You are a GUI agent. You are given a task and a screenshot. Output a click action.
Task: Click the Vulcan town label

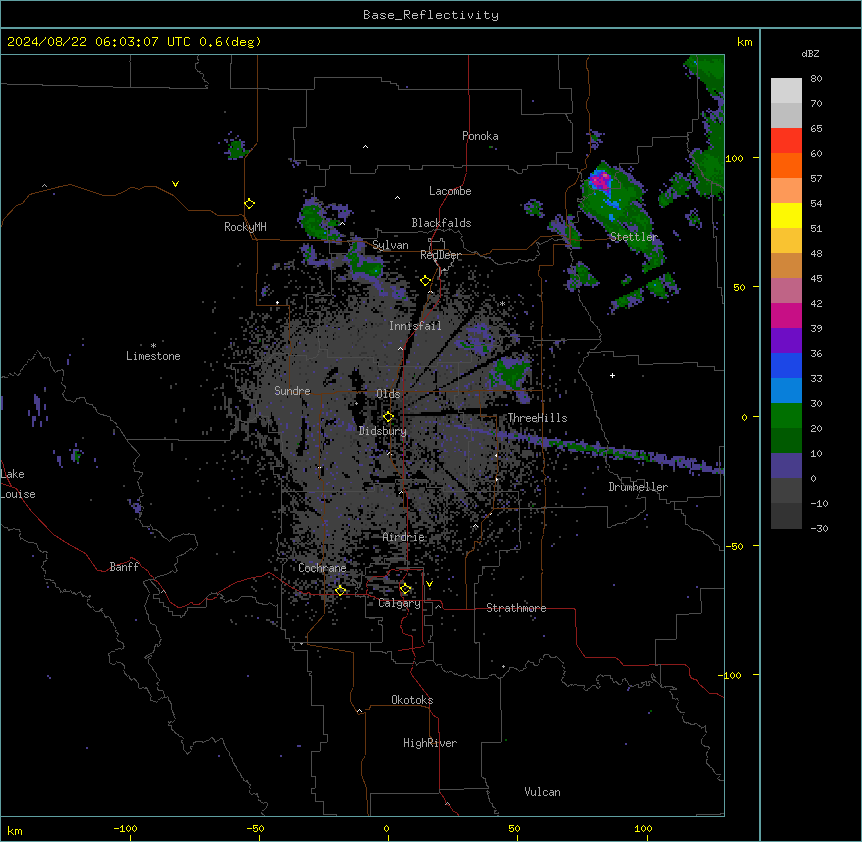542,792
